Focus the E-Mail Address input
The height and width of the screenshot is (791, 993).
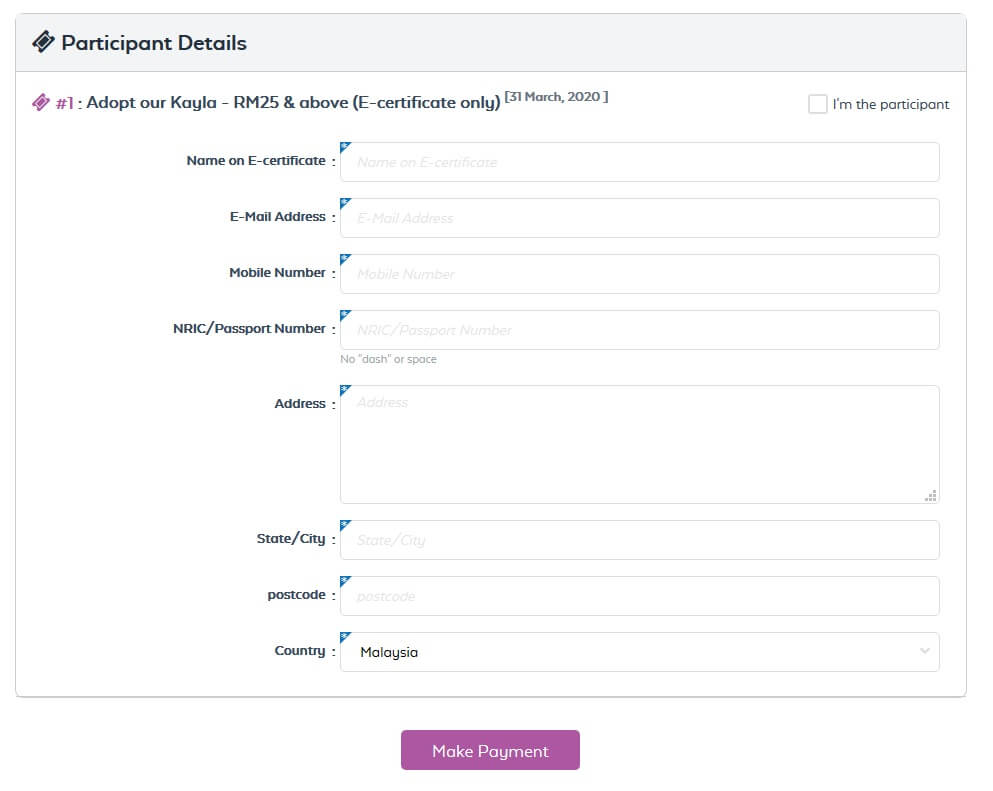(x=640, y=218)
